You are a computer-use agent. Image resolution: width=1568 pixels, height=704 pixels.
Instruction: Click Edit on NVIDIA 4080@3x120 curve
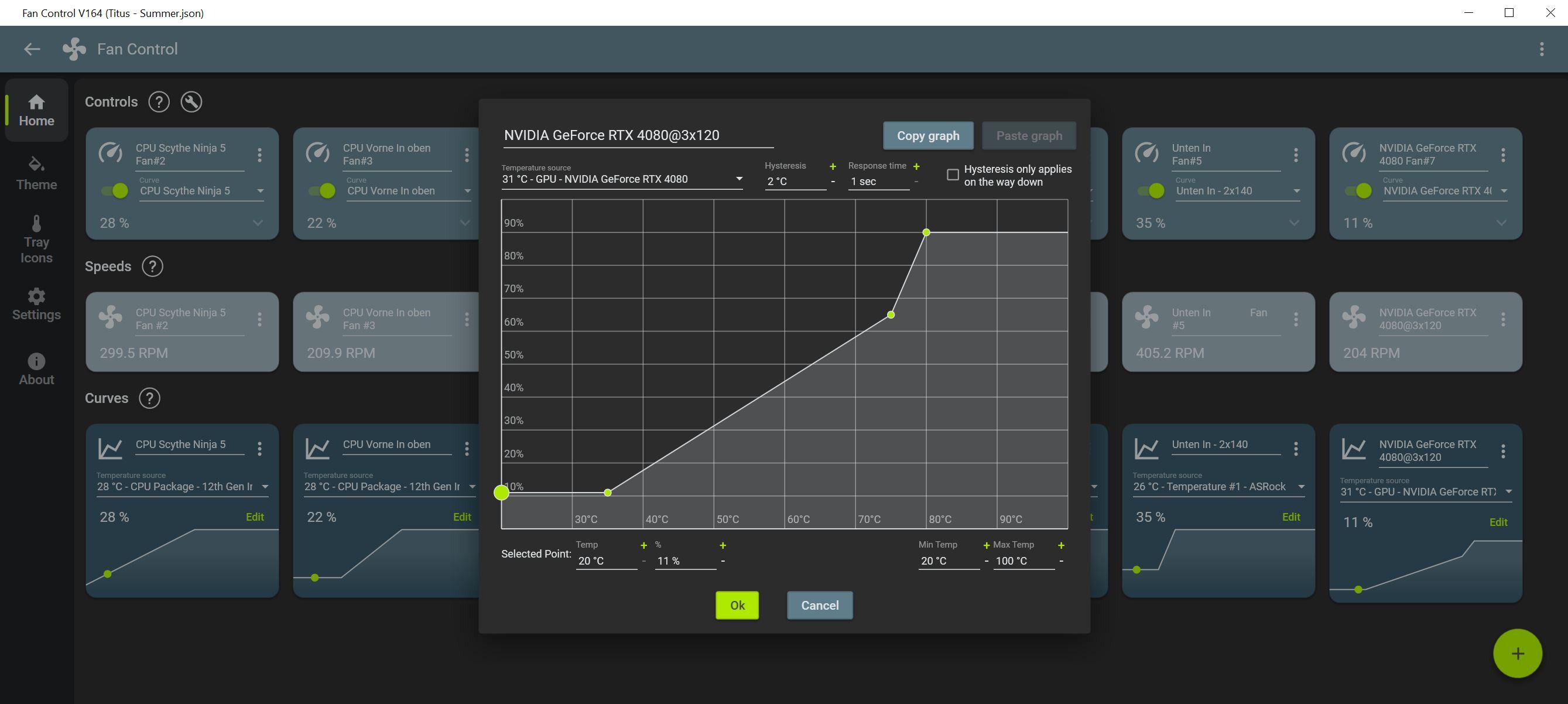click(x=1498, y=522)
